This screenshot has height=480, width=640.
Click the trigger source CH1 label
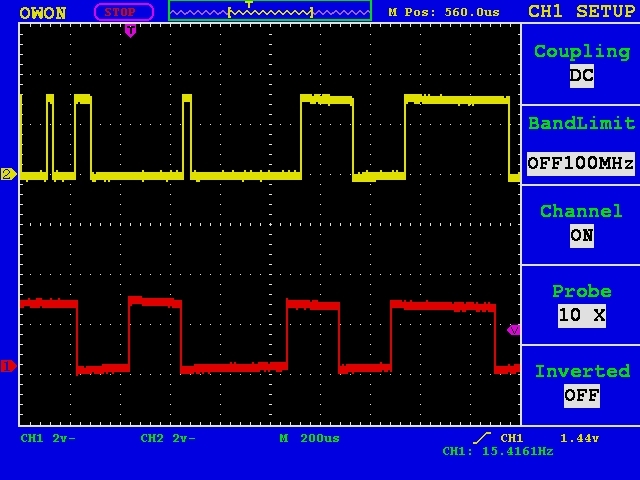click(511, 438)
